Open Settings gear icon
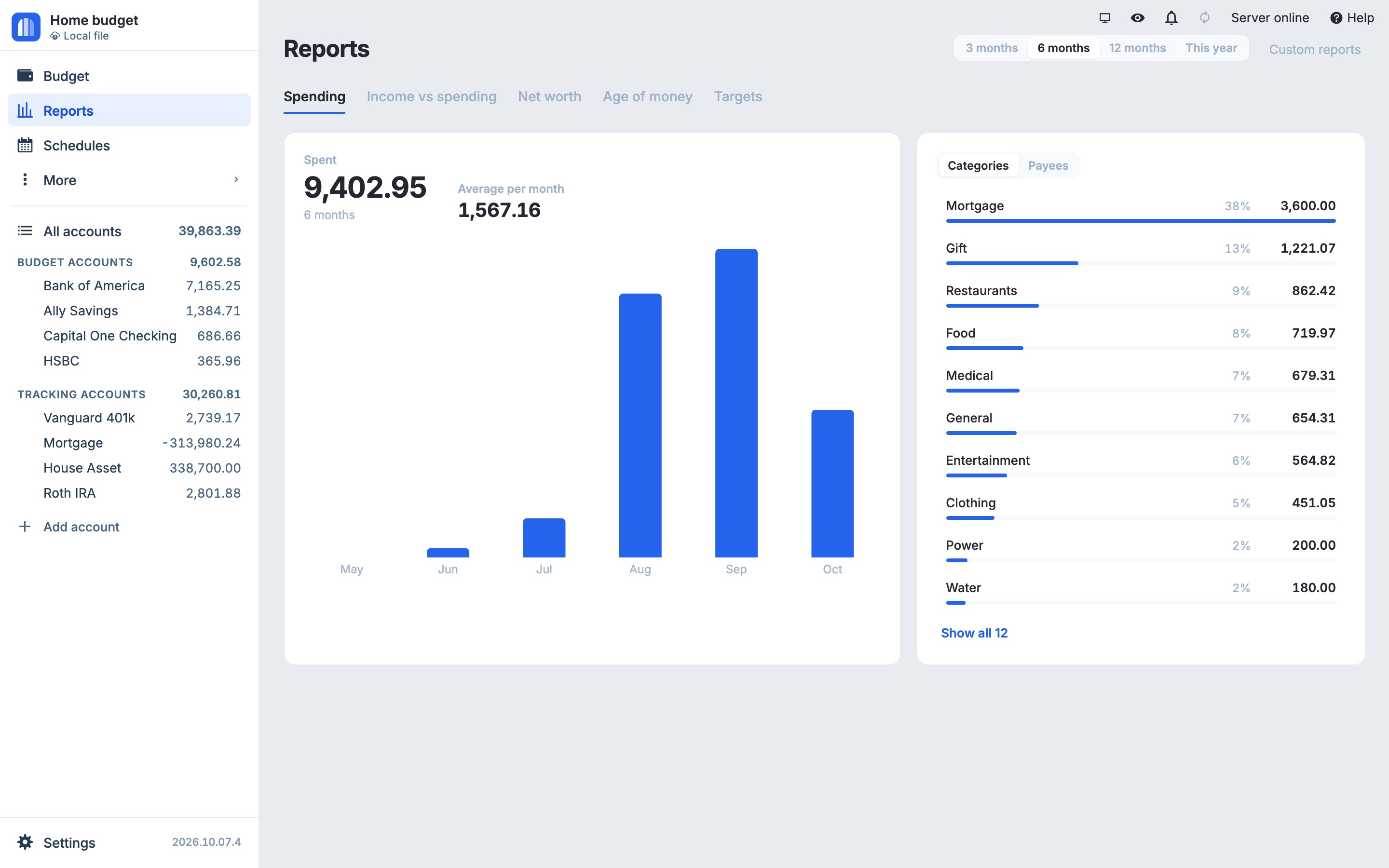 coord(25,842)
